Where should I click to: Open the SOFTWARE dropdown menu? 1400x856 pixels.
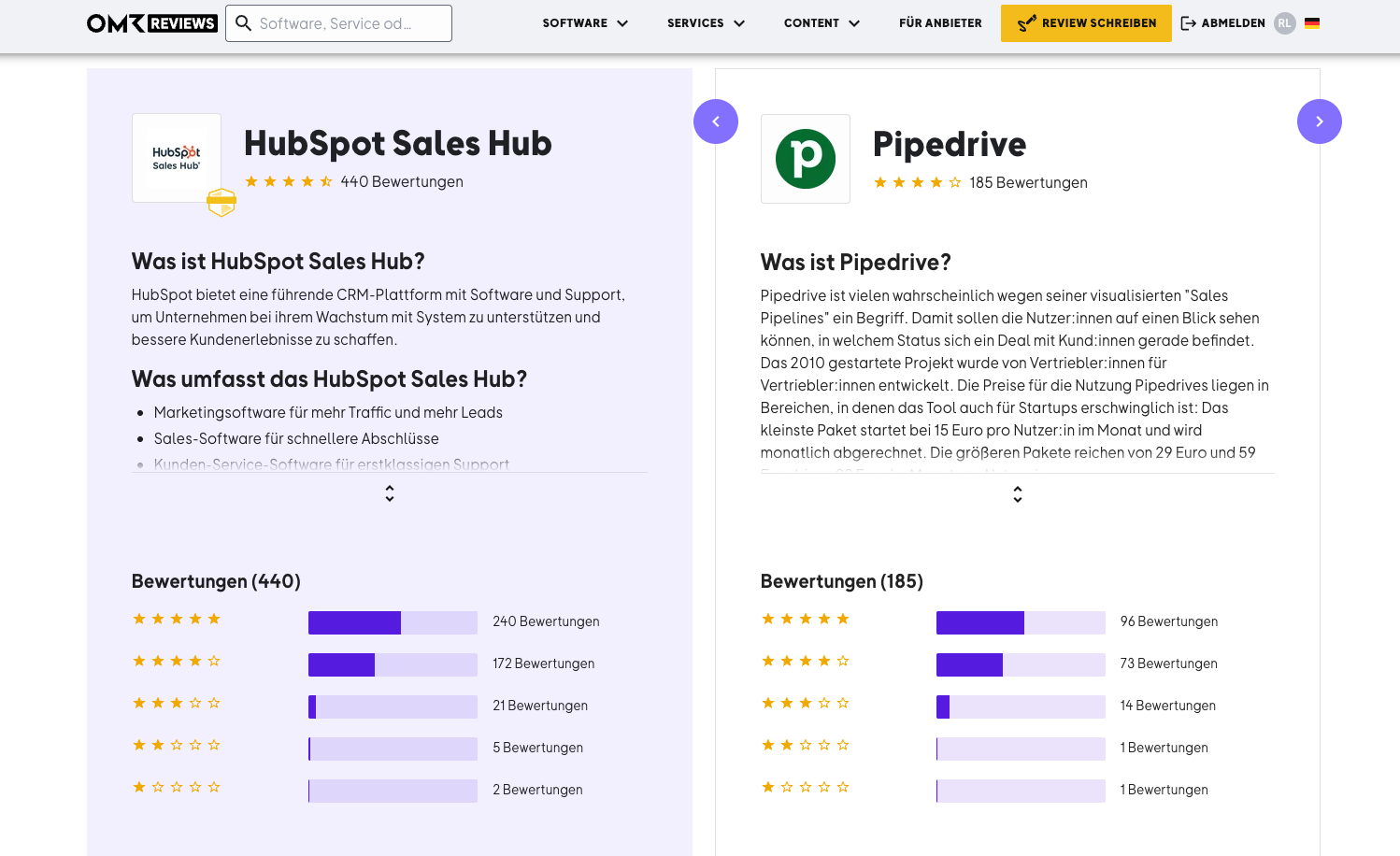coord(585,23)
